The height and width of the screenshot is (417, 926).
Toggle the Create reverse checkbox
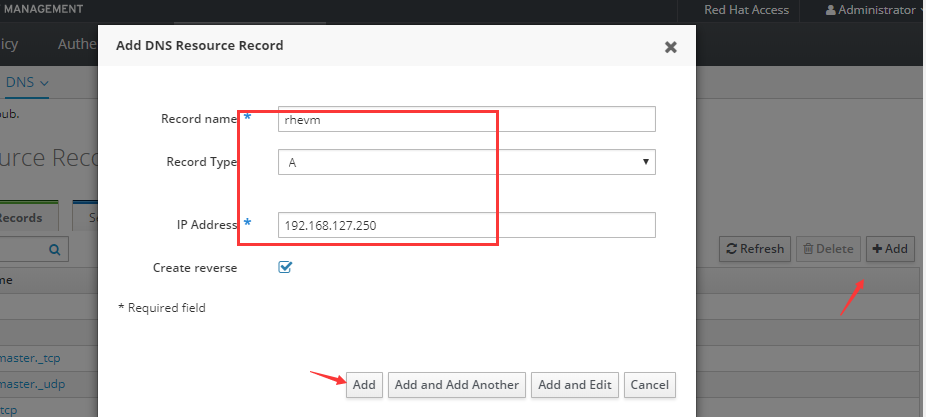(x=285, y=268)
